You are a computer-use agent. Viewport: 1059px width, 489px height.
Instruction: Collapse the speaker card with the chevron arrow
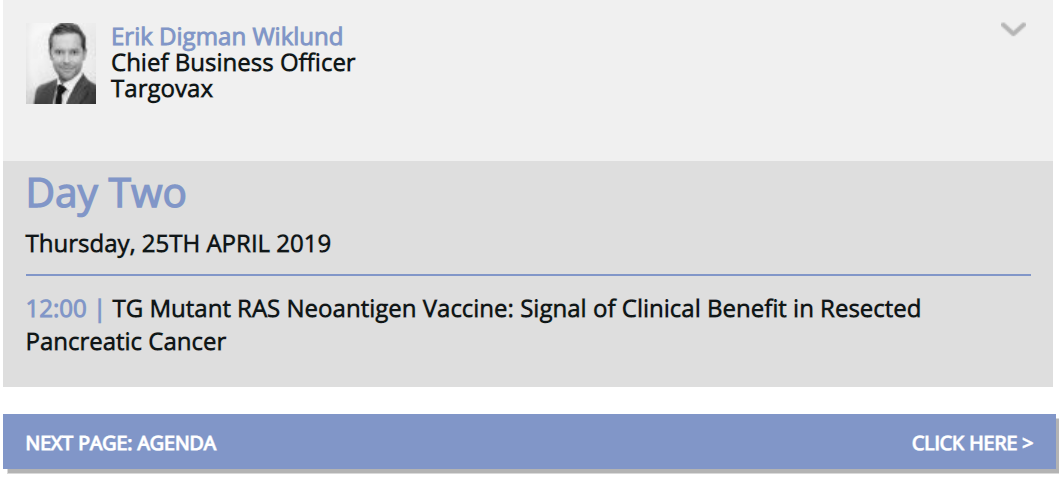(1013, 29)
